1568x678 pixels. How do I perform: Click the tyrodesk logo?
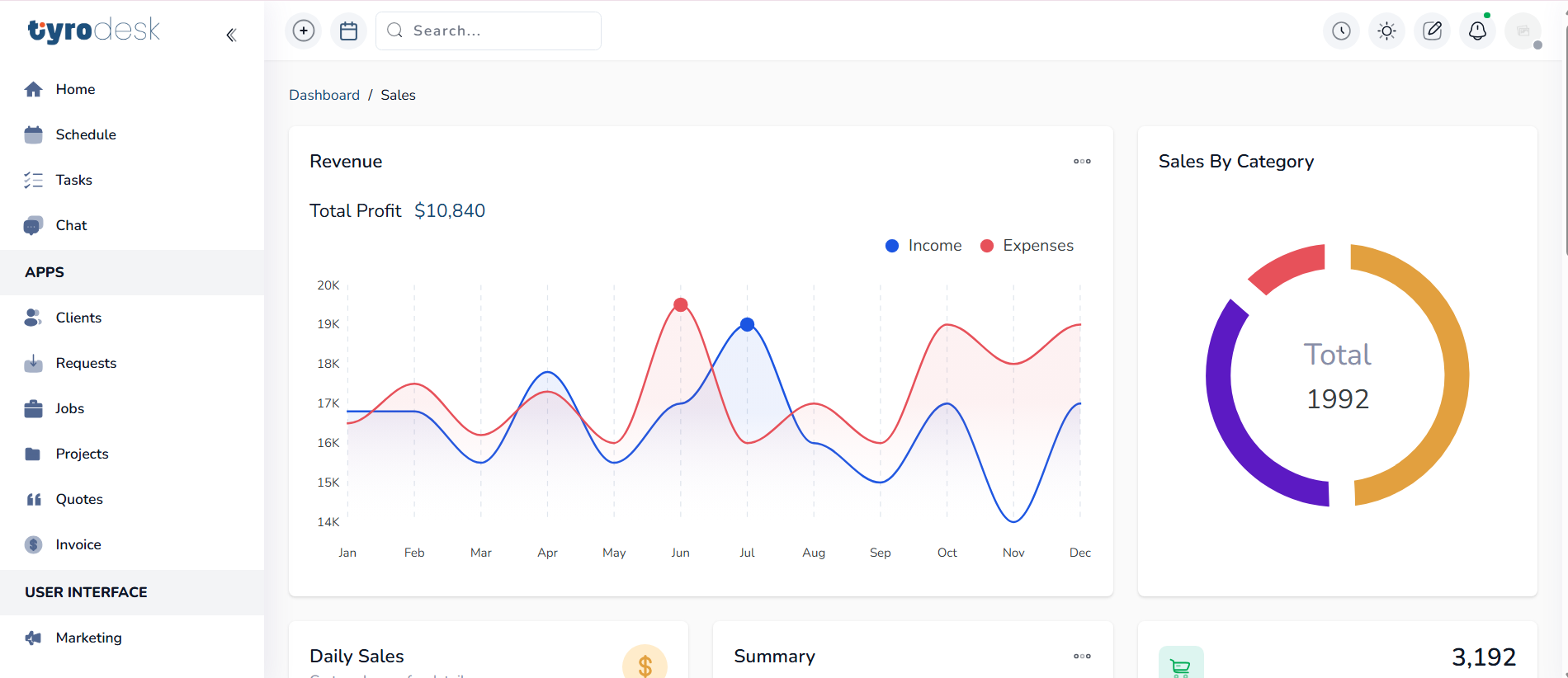tap(94, 31)
